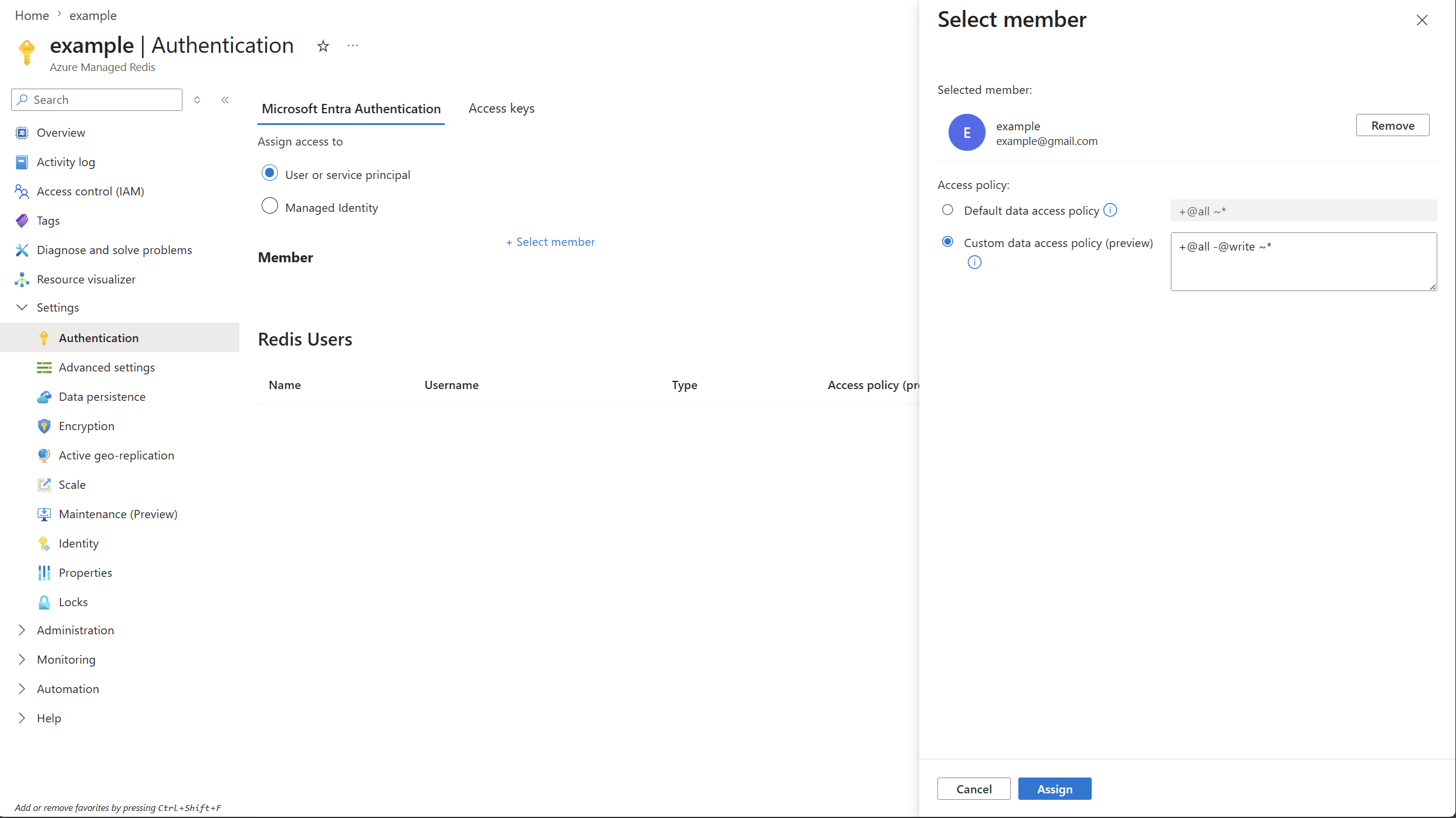Click the Properties bars icon
1456x818 pixels.
44,573
